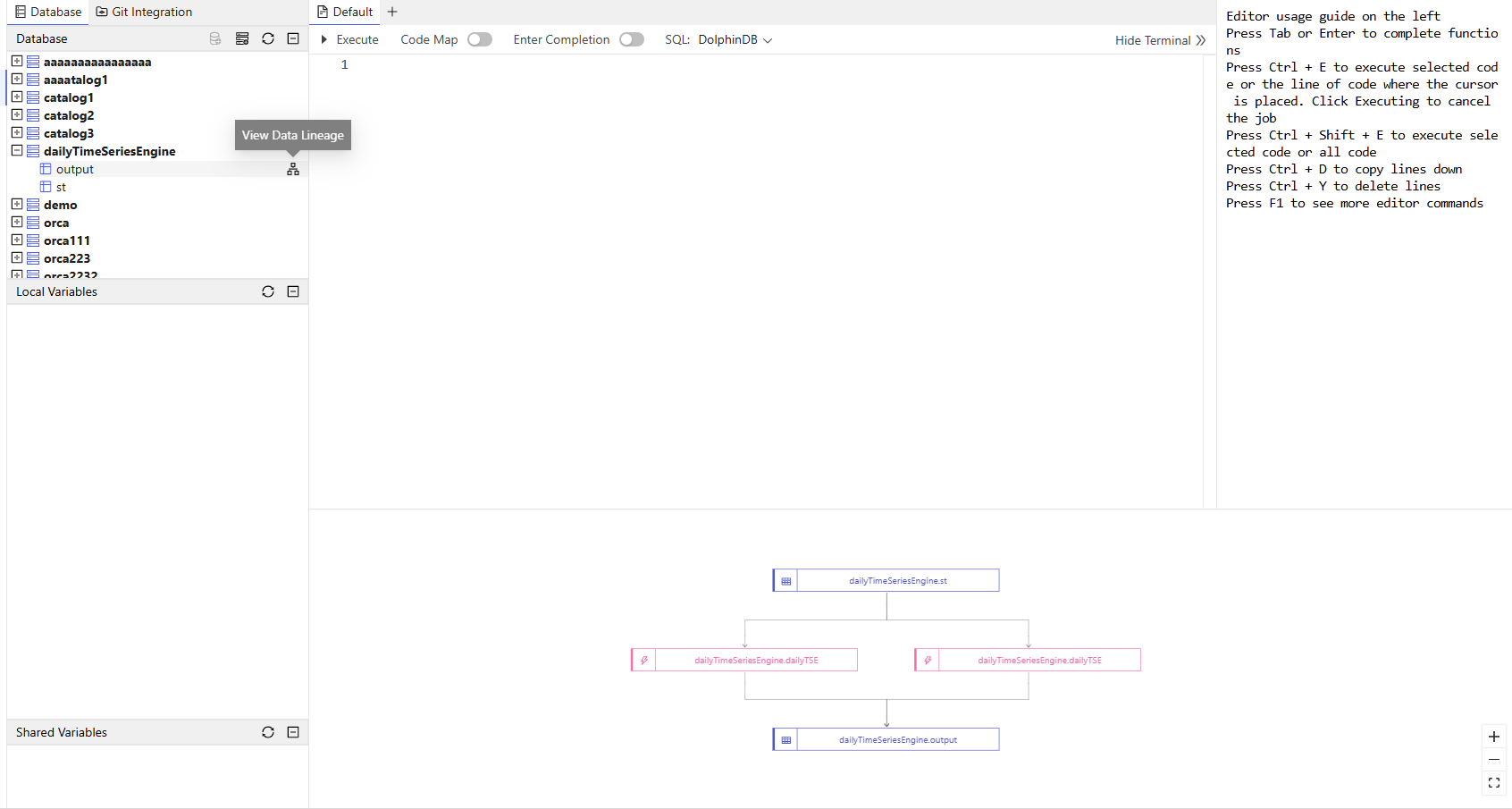Refresh the Shared Variables panel
The image size is (1512, 809).
268,732
